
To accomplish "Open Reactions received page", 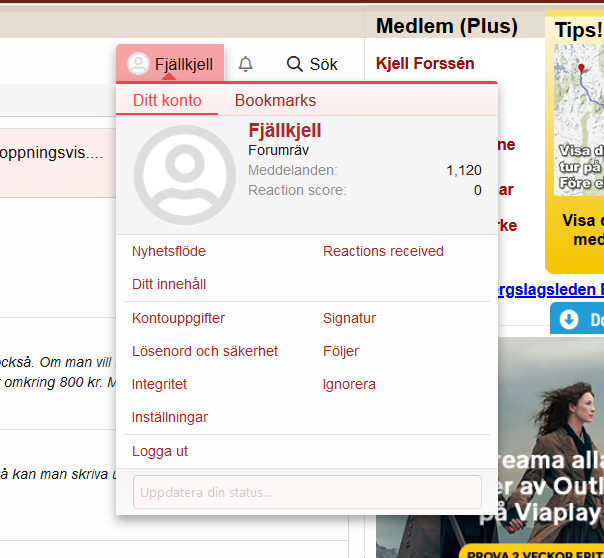I will coord(383,251).
